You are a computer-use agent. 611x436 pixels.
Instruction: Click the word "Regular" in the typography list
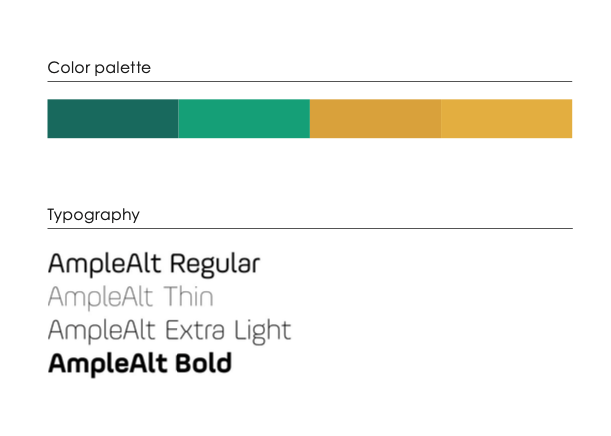click(x=214, y=264)
